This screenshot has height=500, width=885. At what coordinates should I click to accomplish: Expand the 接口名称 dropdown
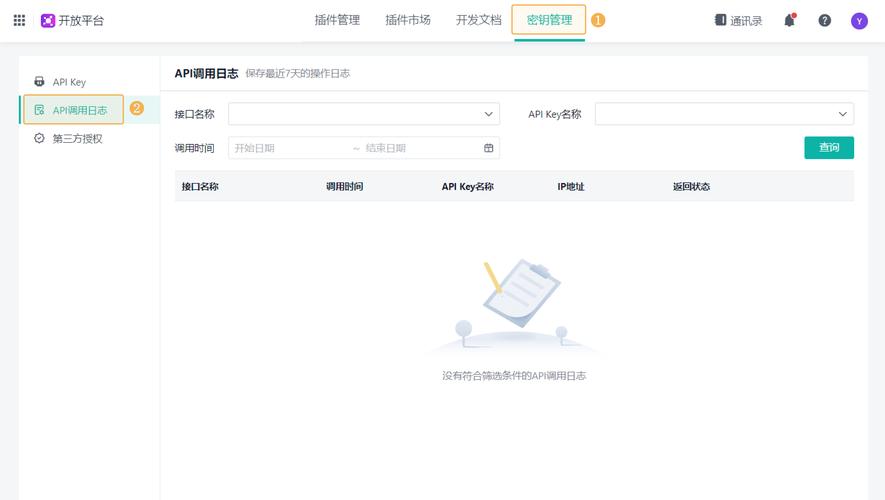[364, 114]
